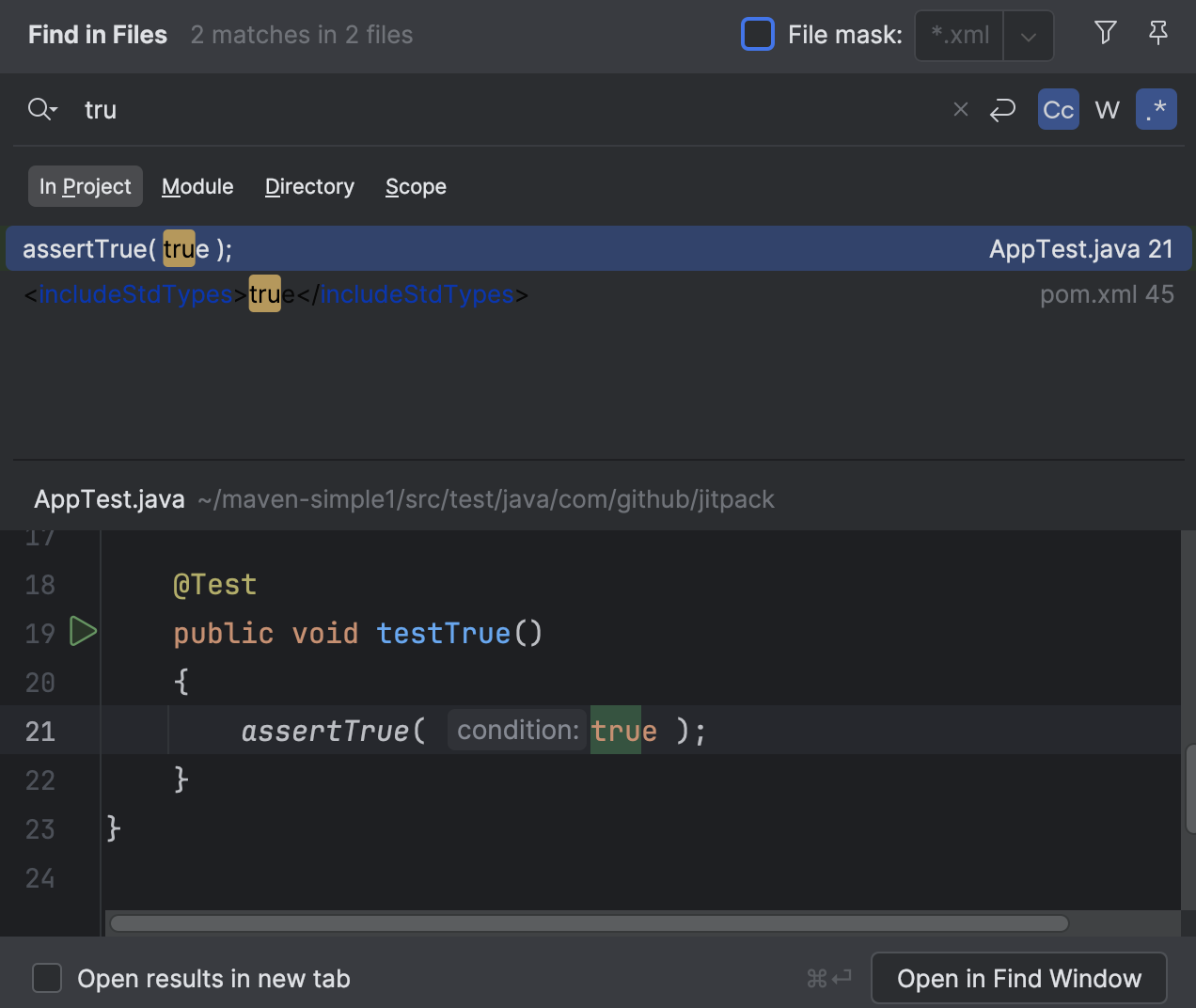Select the Directory search scope

309,186
